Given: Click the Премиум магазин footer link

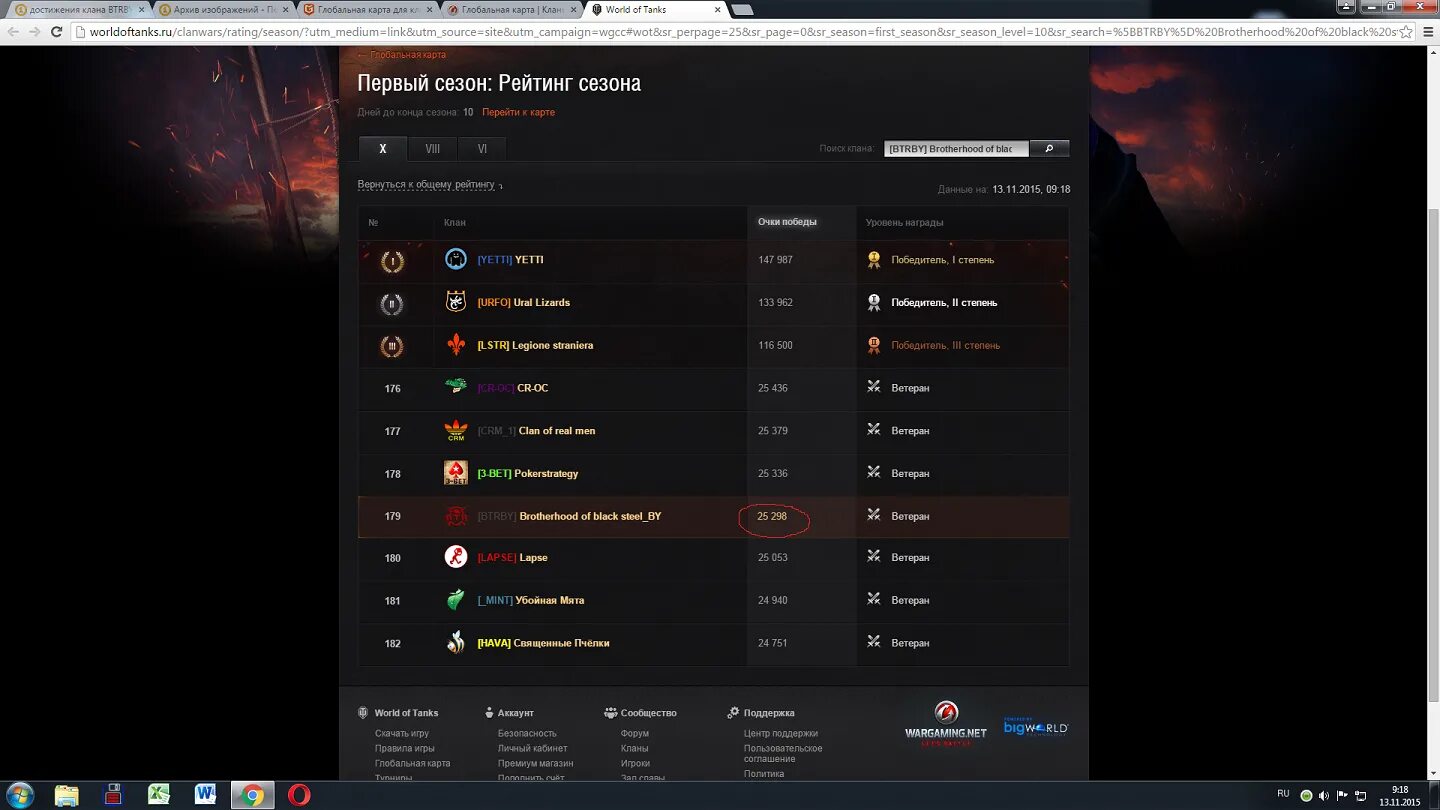Looking at the screenshot, I should tap(535, 763).
